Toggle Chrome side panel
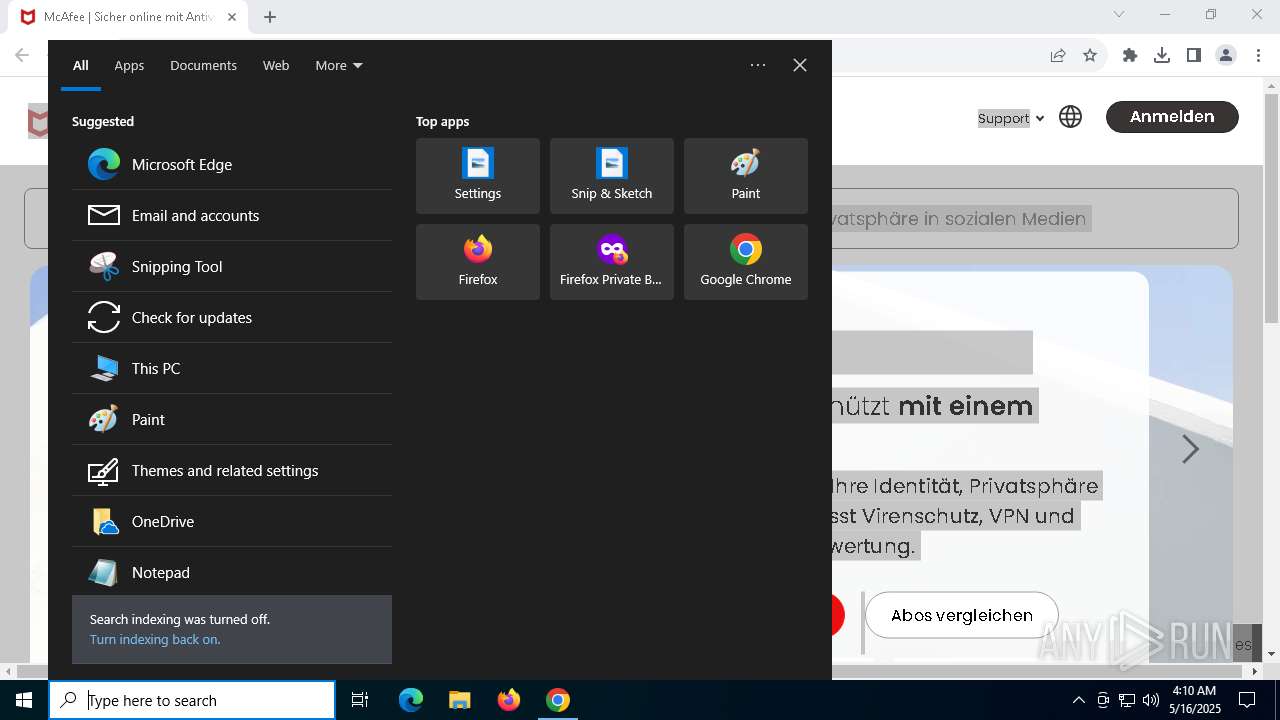 tap(1194, 55)
